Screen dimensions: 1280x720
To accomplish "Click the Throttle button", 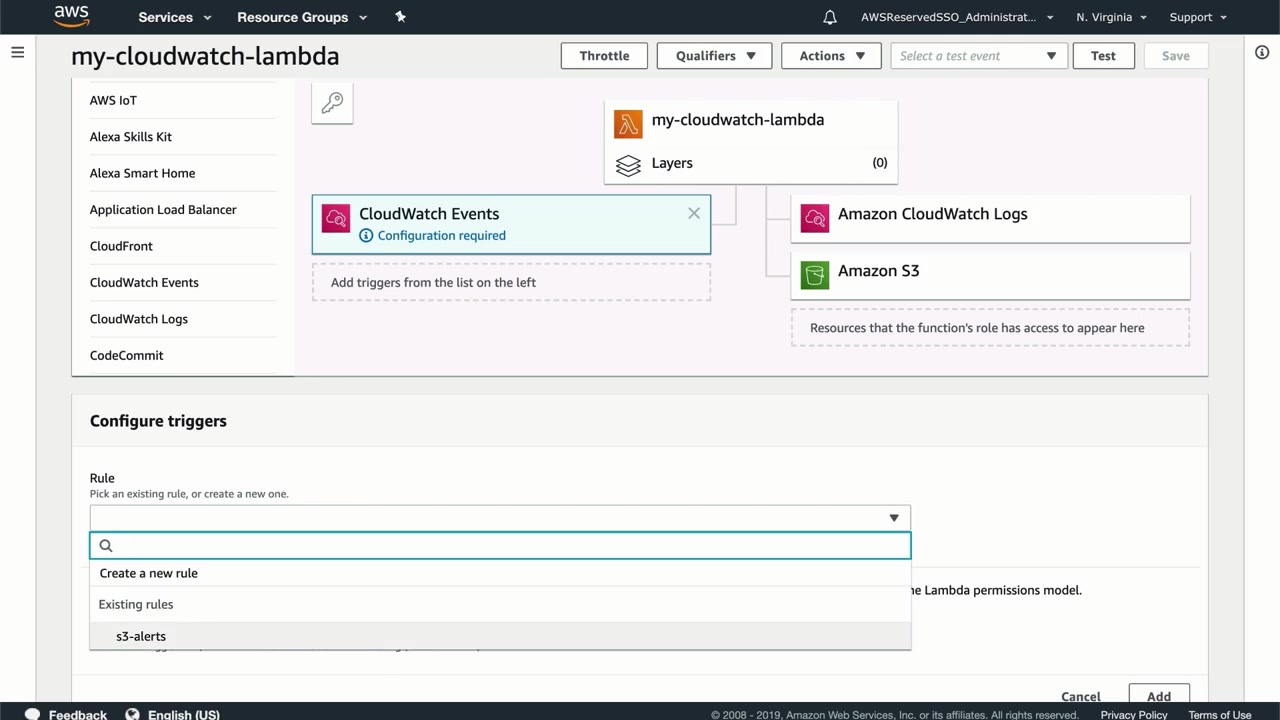I will [604, 56].
